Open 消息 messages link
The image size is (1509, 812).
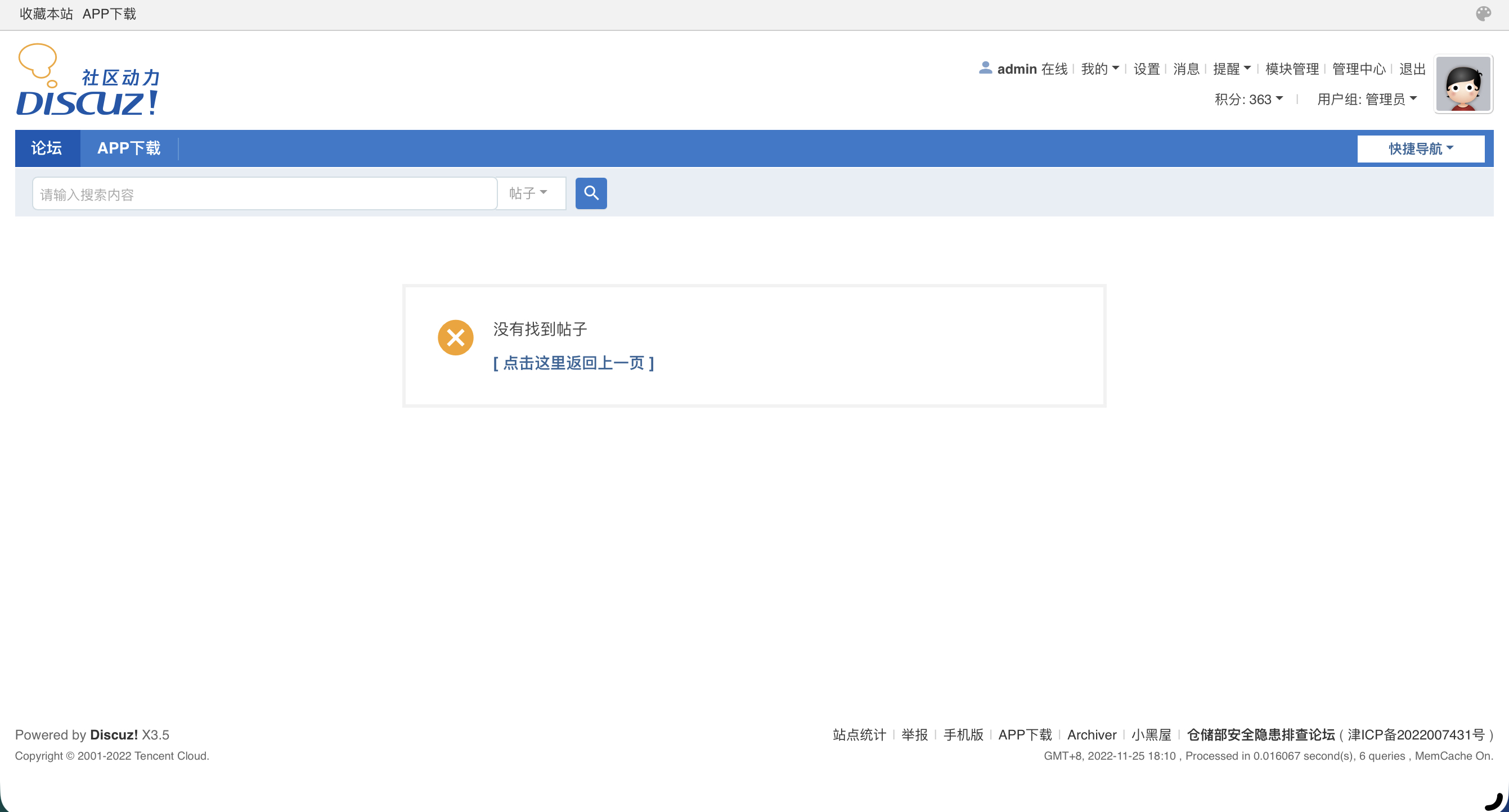tap(1186, 69)
